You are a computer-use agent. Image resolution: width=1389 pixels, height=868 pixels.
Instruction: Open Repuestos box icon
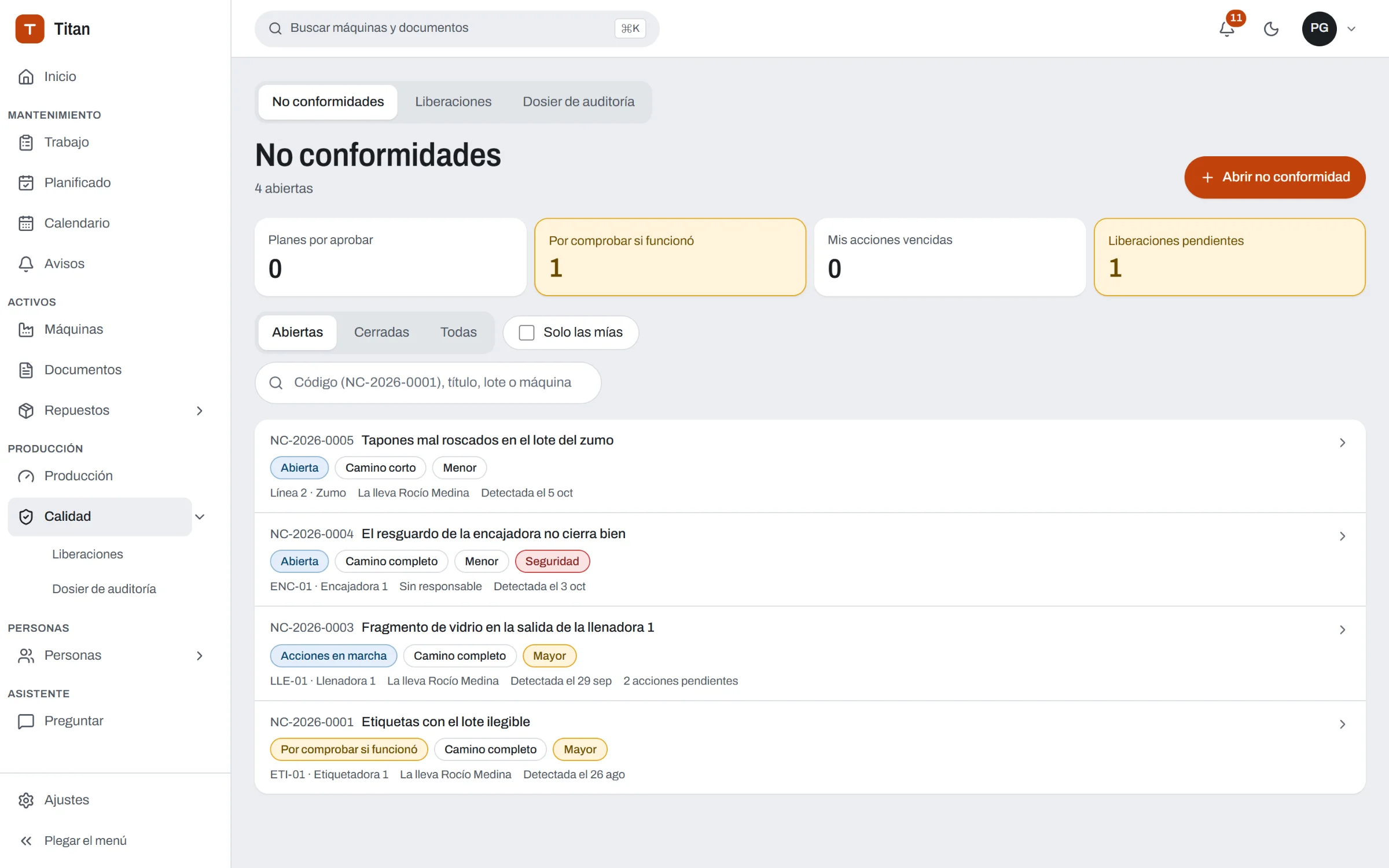[x=26, y=410]
